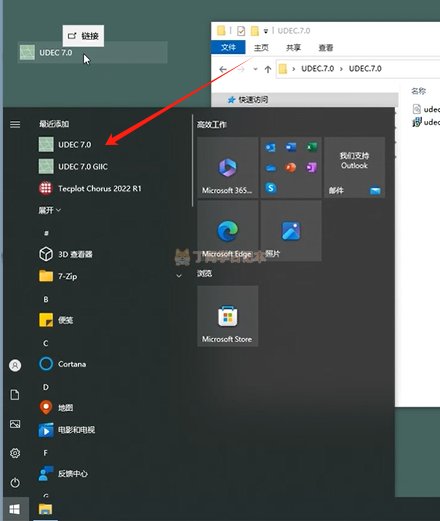Image resolution: width=440 pixels, height=521 pixels.
Task: Click properties checkmark icon in title bar
Action: (x=241, y=31)
